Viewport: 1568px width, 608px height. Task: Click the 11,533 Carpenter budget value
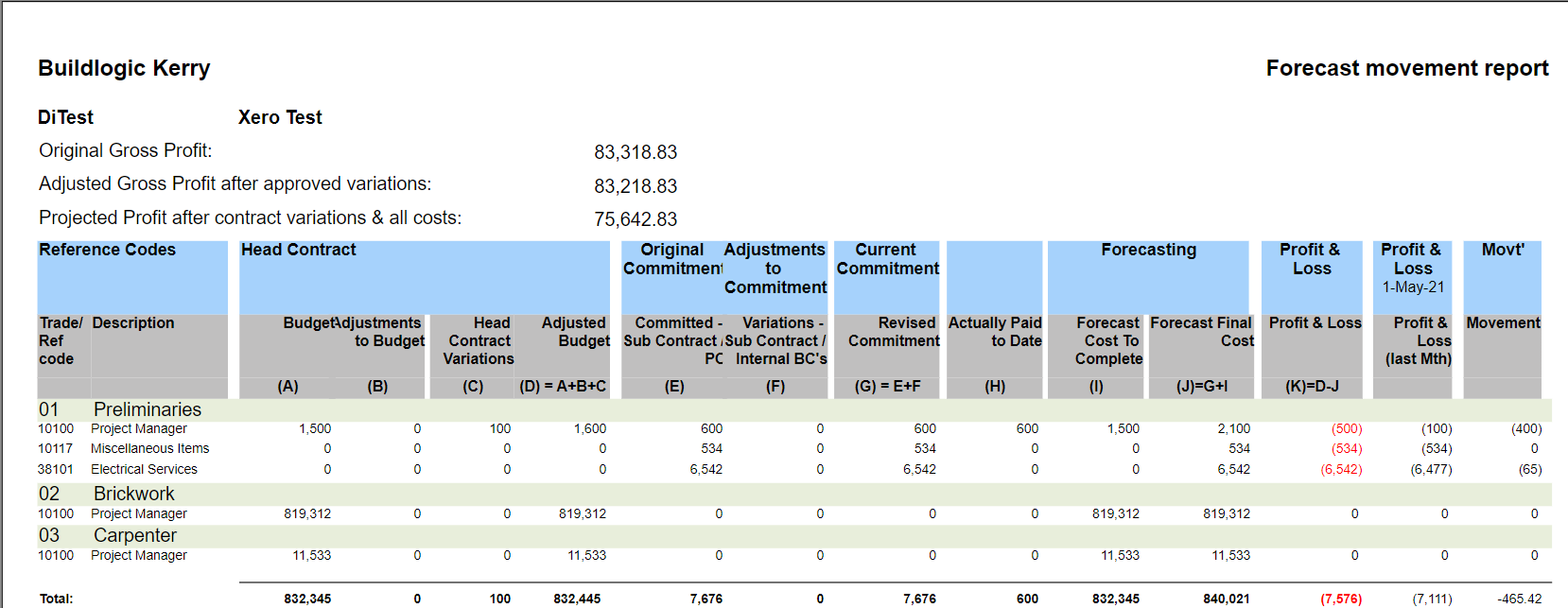(311, 555)
